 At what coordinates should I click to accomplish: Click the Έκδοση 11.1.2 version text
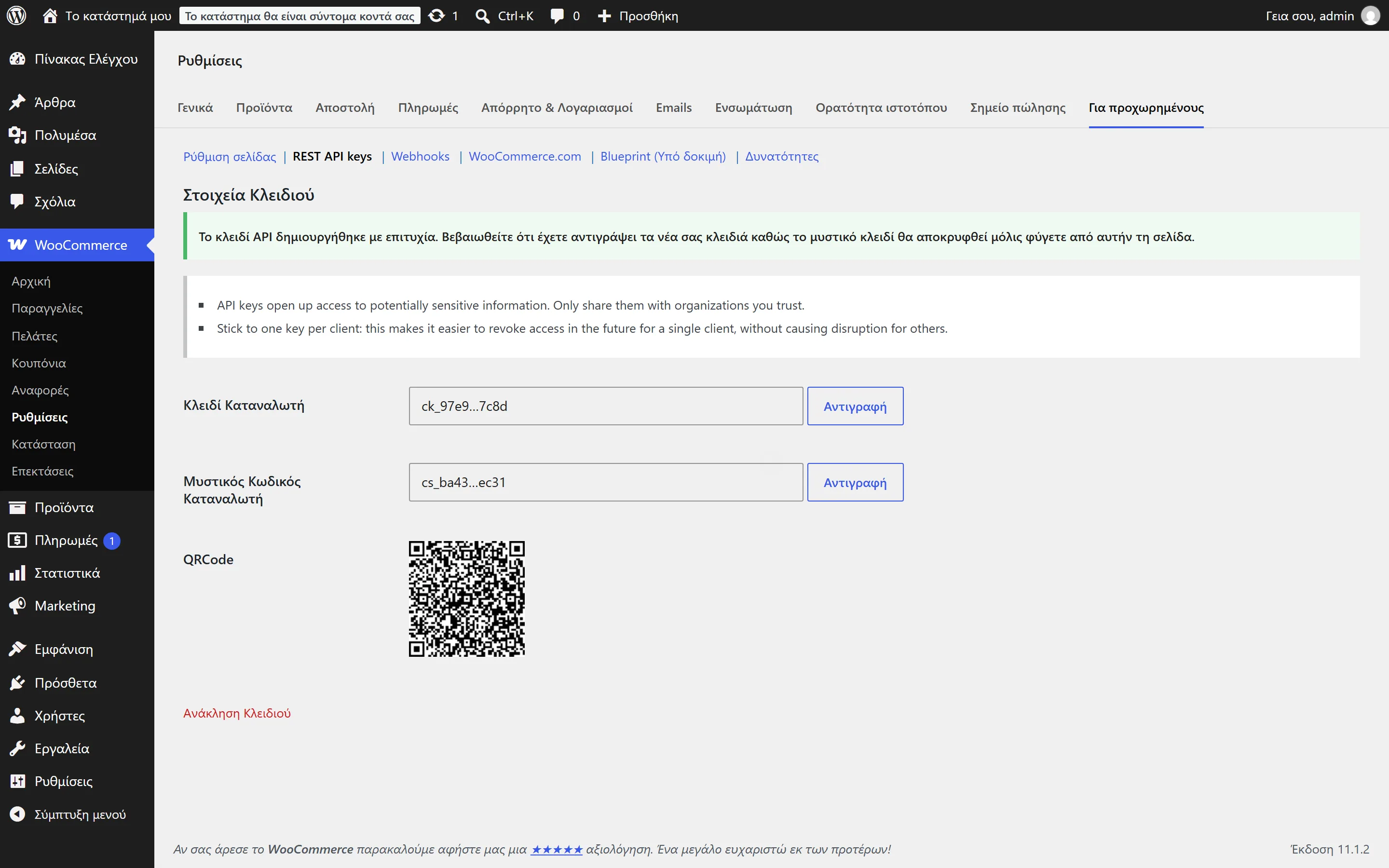click(1330, 849)
